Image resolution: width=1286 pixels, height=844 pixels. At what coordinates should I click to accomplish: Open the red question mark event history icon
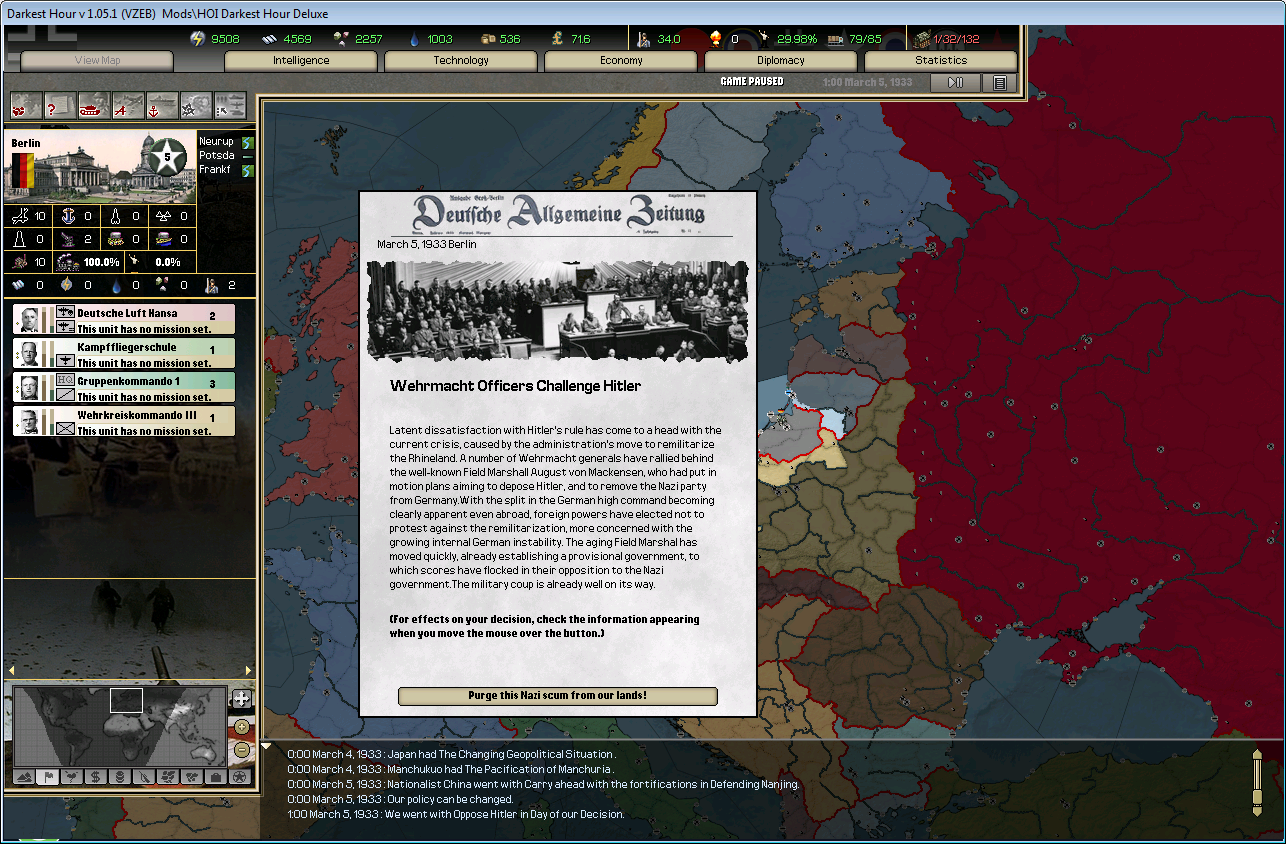click(x=61, y=105)
